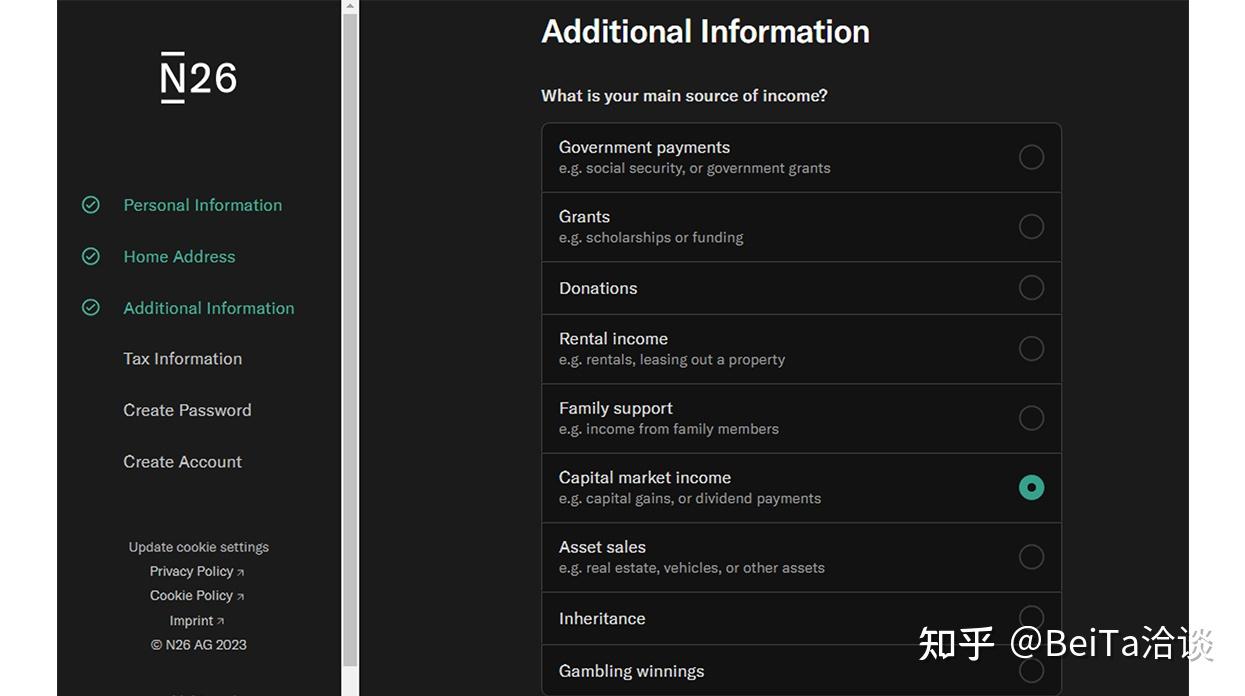Click the Personal Information checkmark icon
1245x696 pixels.
91,205
